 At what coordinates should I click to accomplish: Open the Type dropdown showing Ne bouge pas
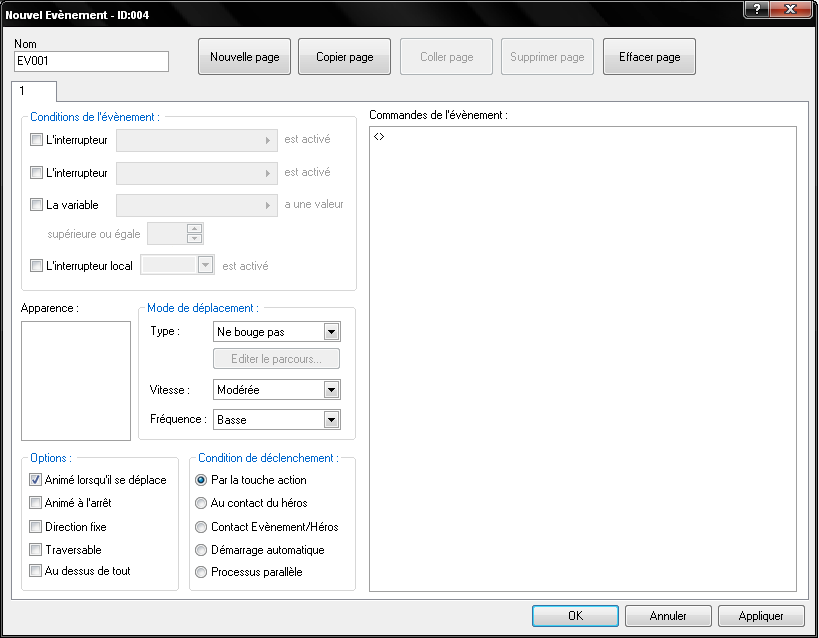277,332
